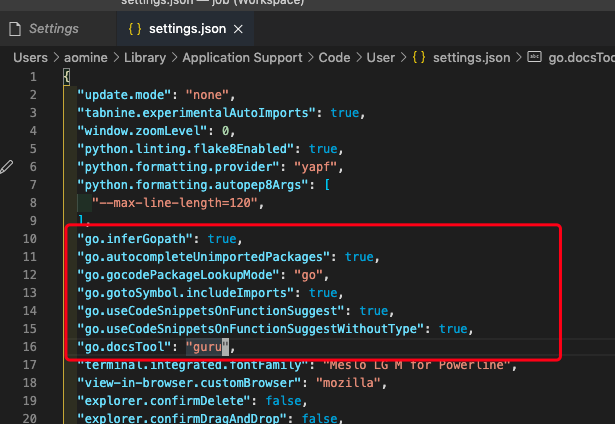Click "window.zoomLevel" key text
This screenshot has height=424, width=615.
(x=142, y=131)
